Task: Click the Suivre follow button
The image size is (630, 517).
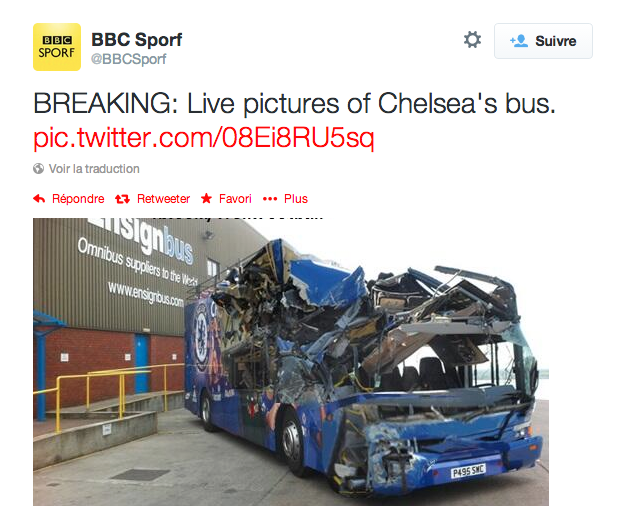Action: pos(543,41)
